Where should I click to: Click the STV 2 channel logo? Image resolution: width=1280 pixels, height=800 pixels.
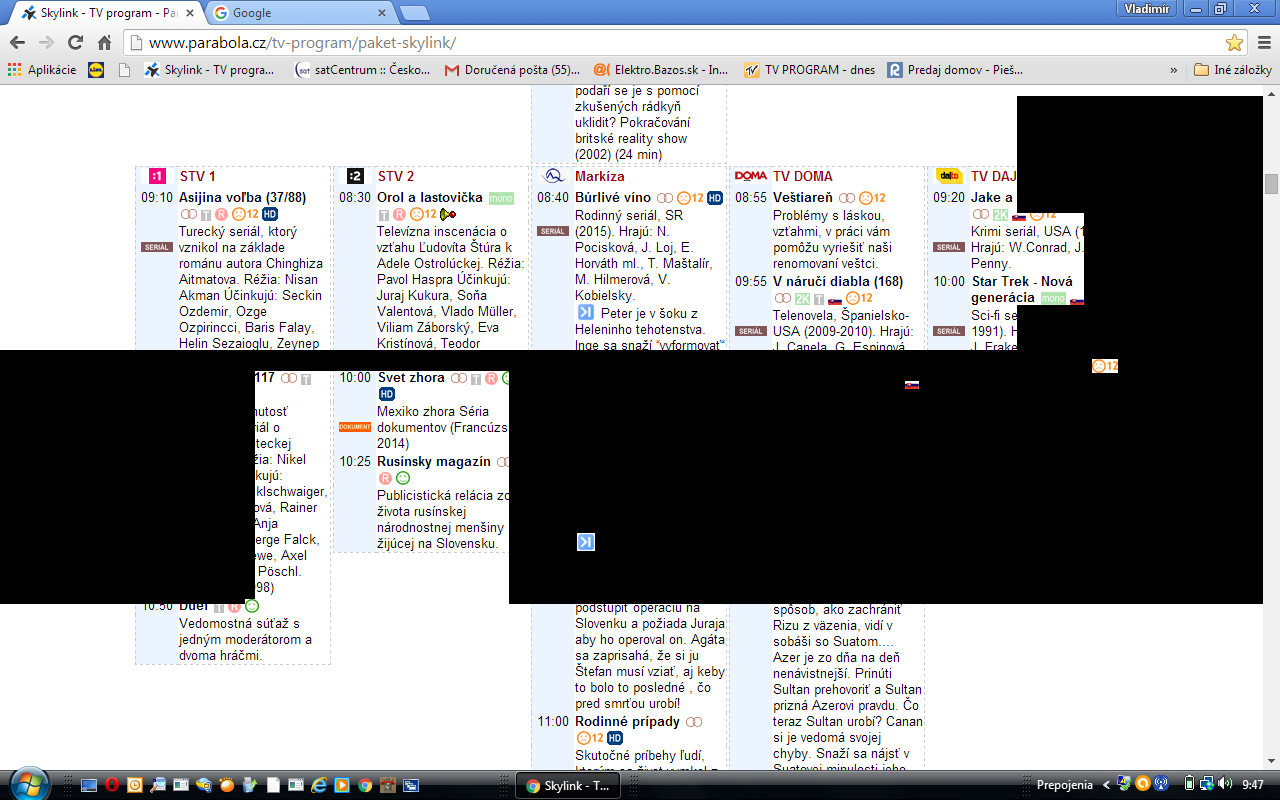point(355,176)
